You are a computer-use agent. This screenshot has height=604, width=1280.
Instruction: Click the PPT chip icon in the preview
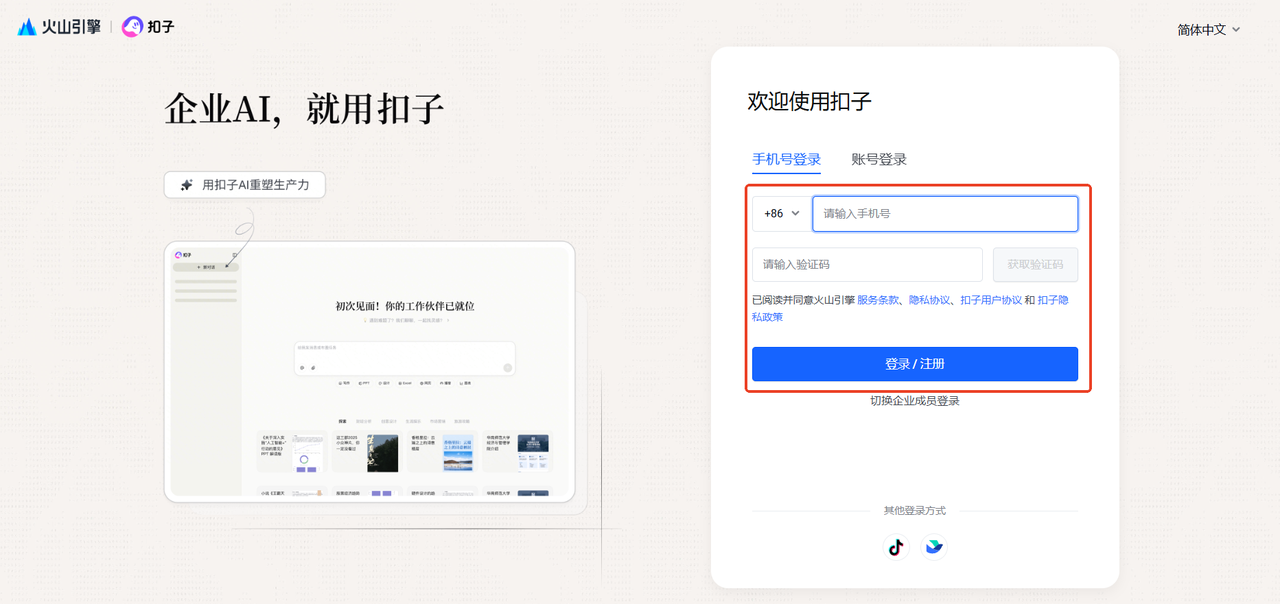coord(361,383)
